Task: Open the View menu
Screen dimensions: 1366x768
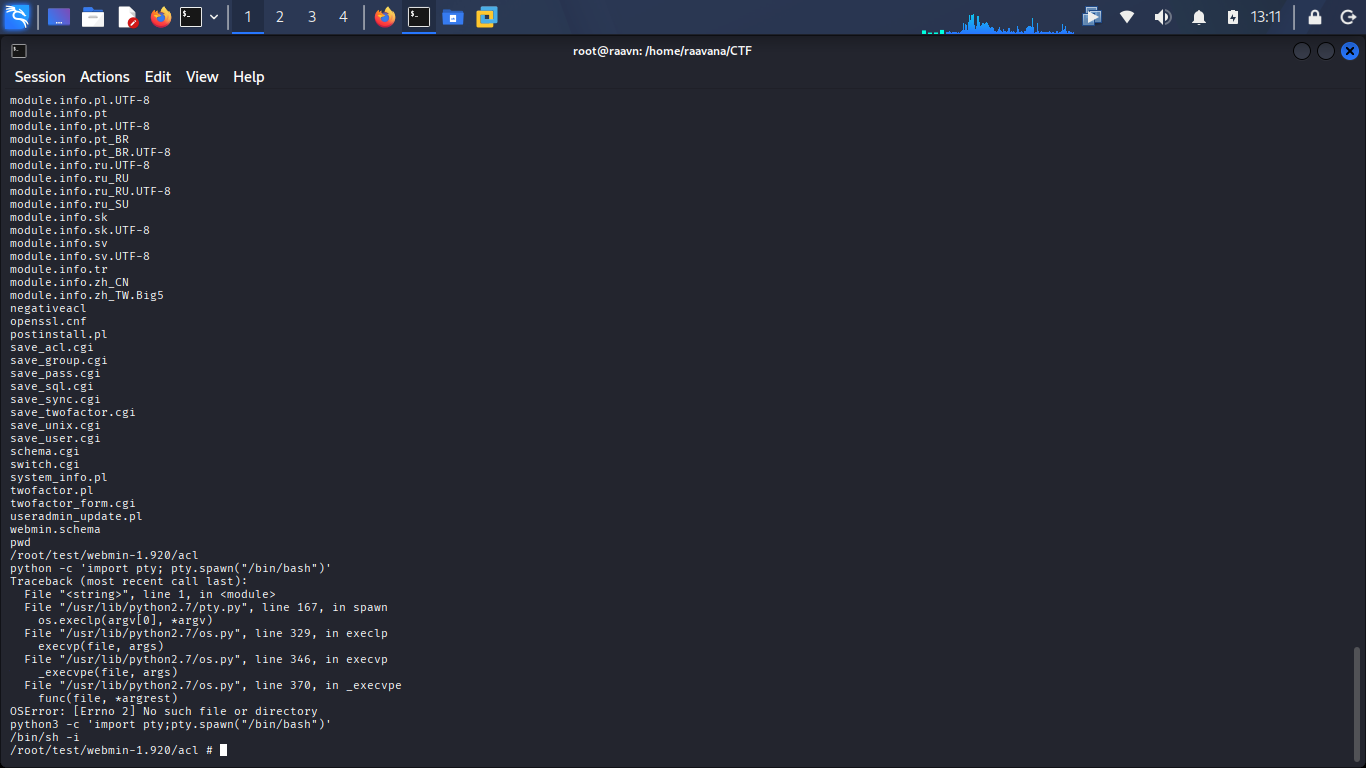Action: pos(202,77)
